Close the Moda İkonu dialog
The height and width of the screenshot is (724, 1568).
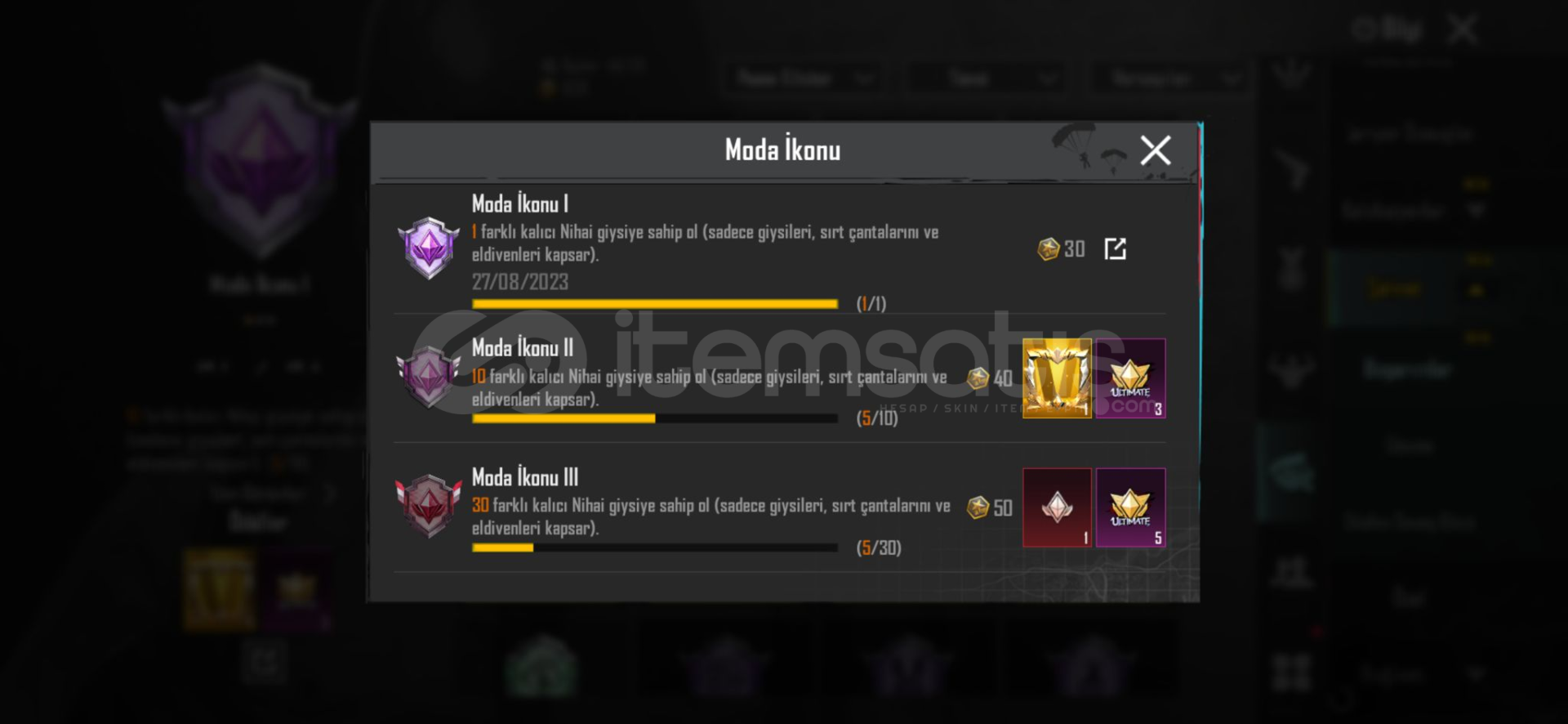click(x=1155, y=150)
